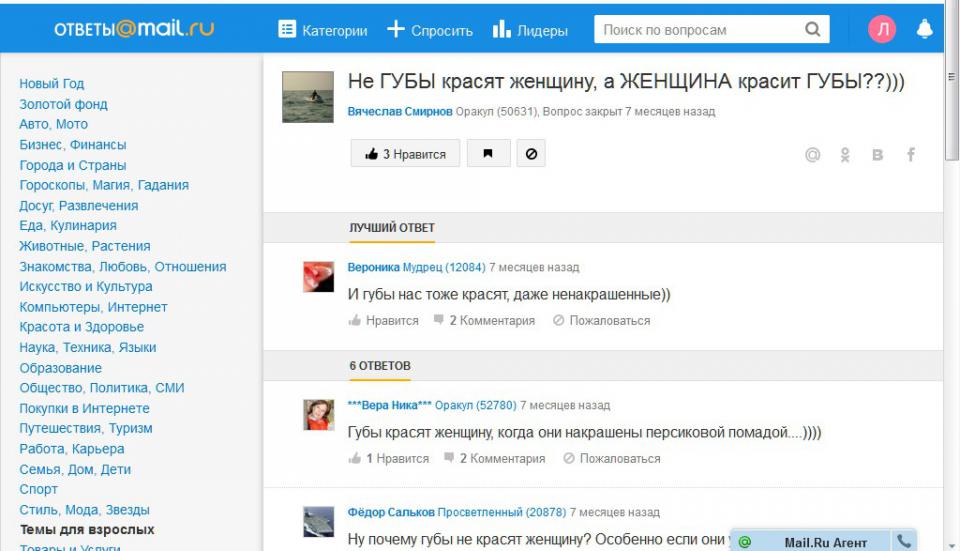This screenshot has width=960, height=551.
Task: Share question via Mail.ru @ icon
Action: point(813,155)
